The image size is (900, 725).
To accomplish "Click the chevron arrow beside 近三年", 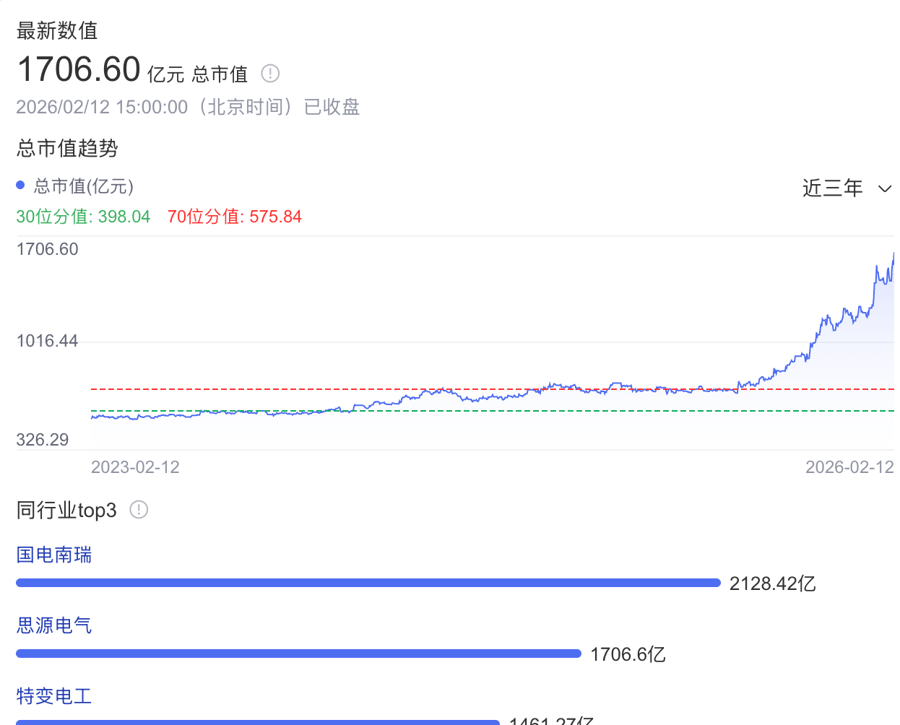I will point(884,189).
